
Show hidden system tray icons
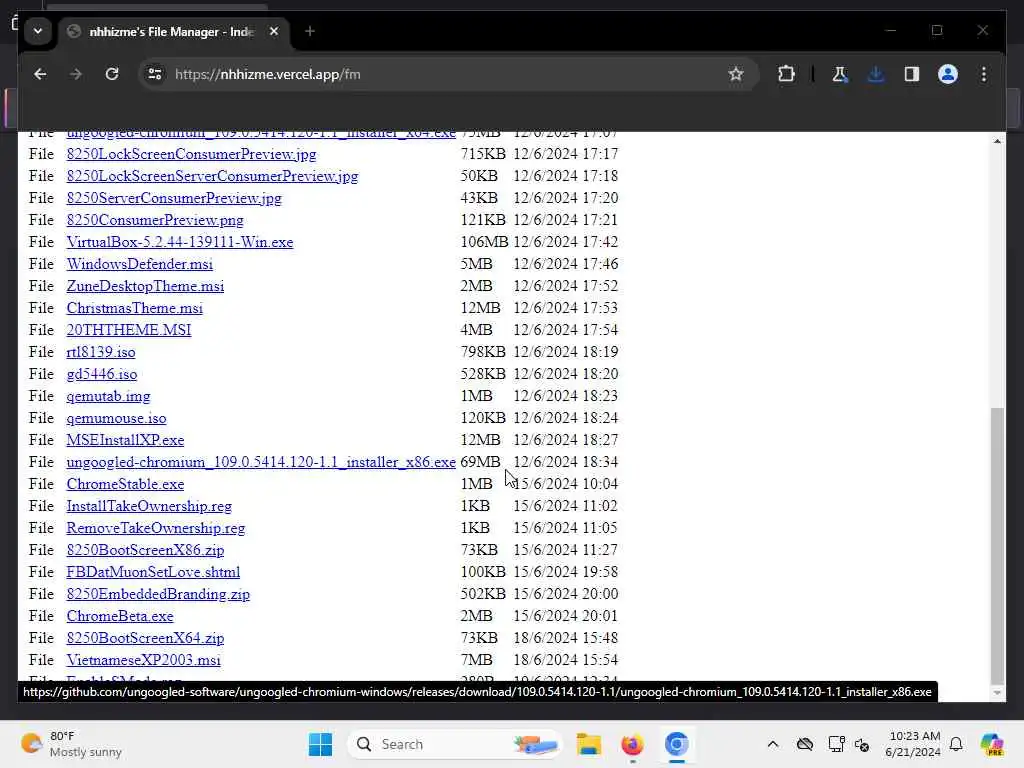point(773,744)
